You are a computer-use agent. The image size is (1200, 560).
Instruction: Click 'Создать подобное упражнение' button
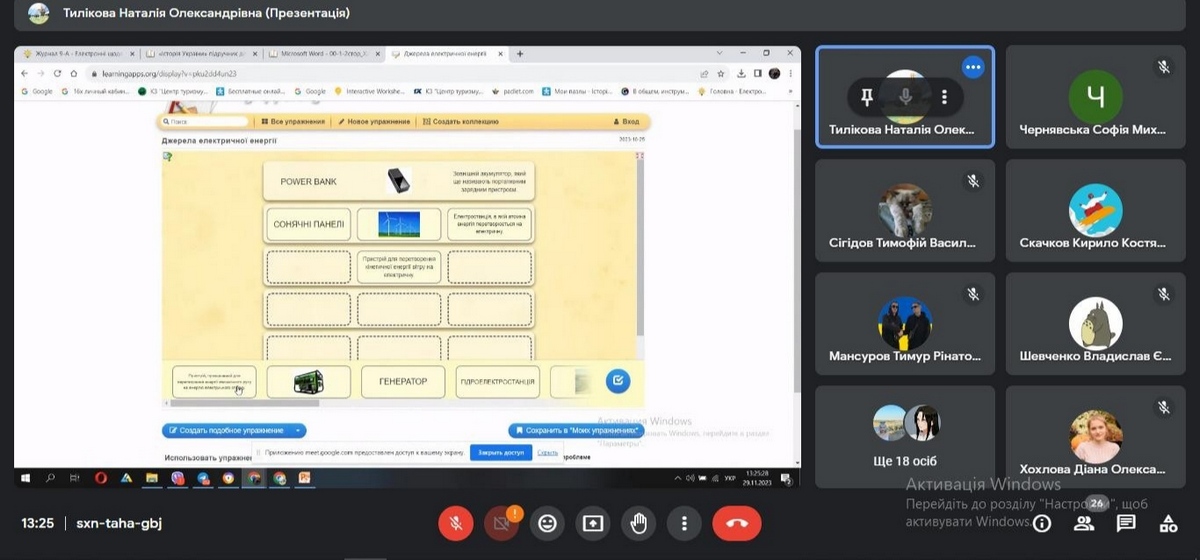(x=225, y=430)
